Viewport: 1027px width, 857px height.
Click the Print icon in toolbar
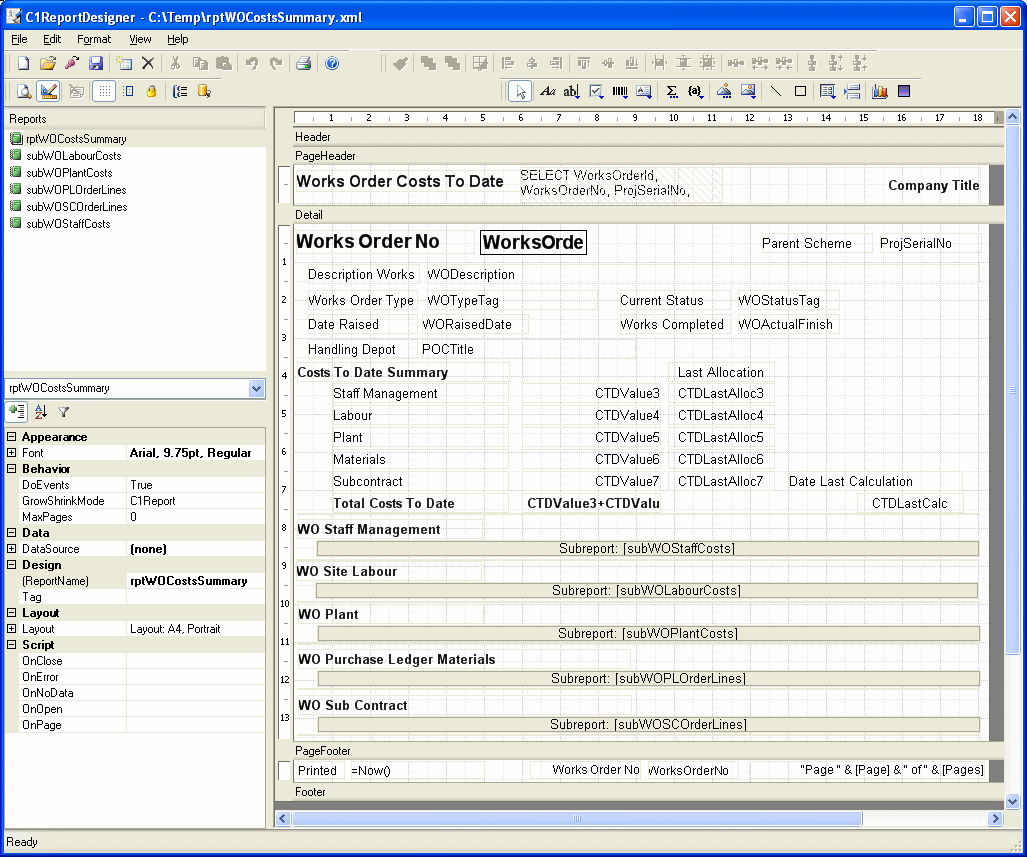pos(303,63)
